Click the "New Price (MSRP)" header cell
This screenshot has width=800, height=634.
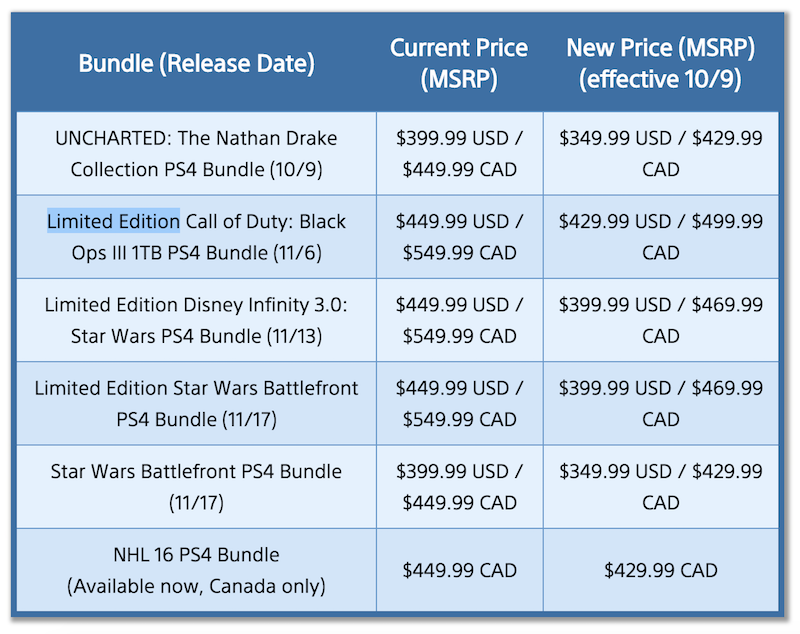(x=660, y=64)
